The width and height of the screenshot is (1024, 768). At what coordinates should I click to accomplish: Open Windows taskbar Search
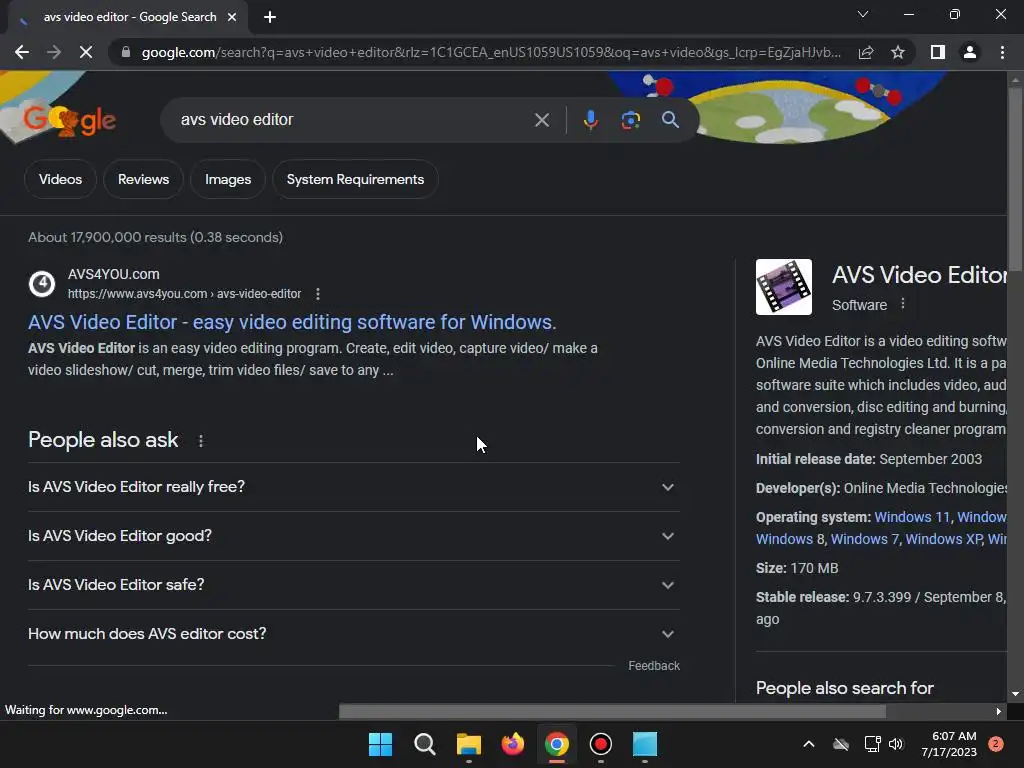click(424, 744)
